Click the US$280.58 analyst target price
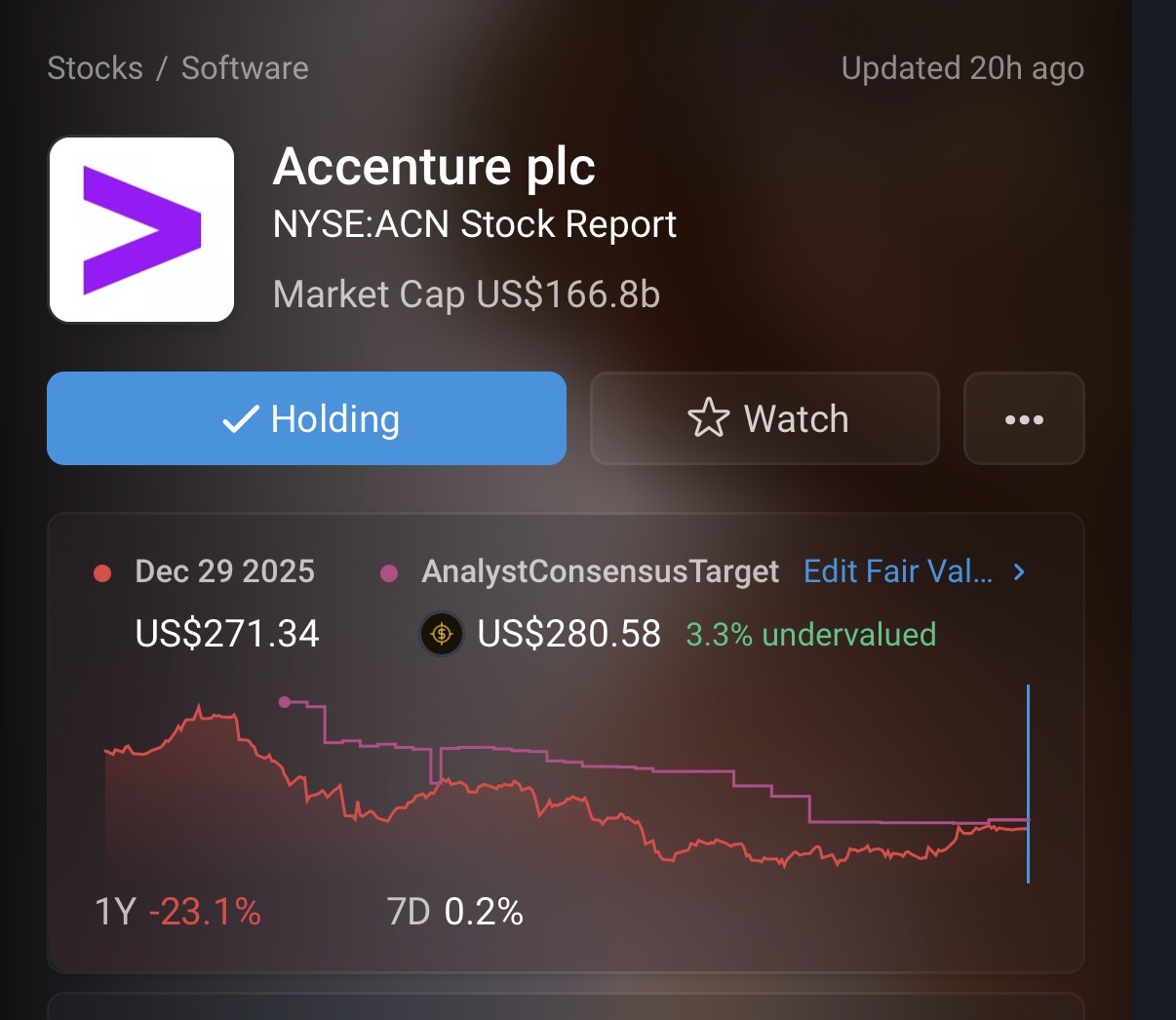The width and height of the screenshot is (1176, 1020). [x=568, y=635]
